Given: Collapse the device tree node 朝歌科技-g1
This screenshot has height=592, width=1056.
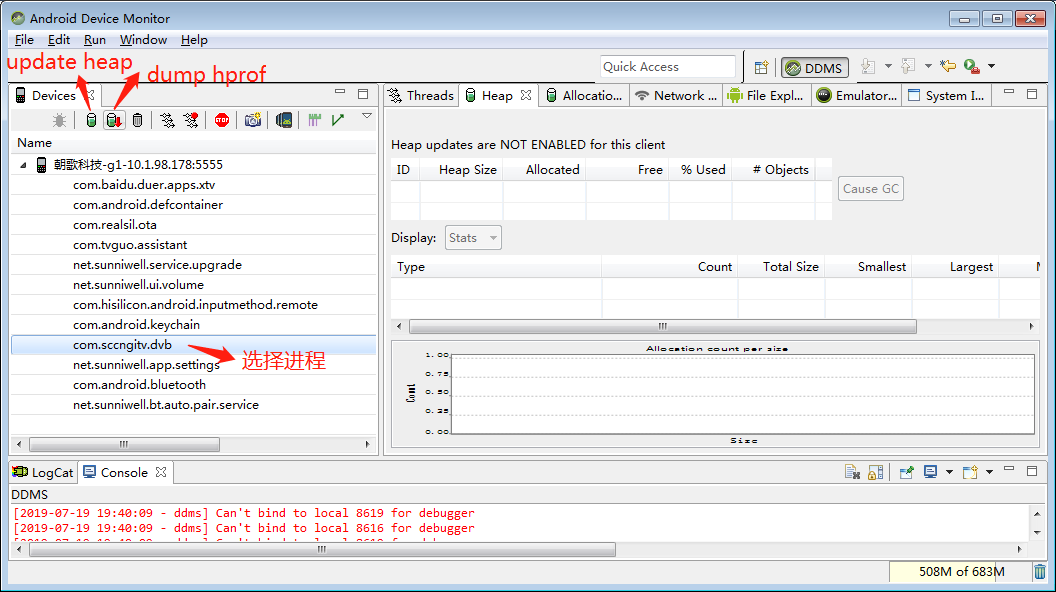Looking at the screenshot, I should pyautogui.click(x=23, y=164).
